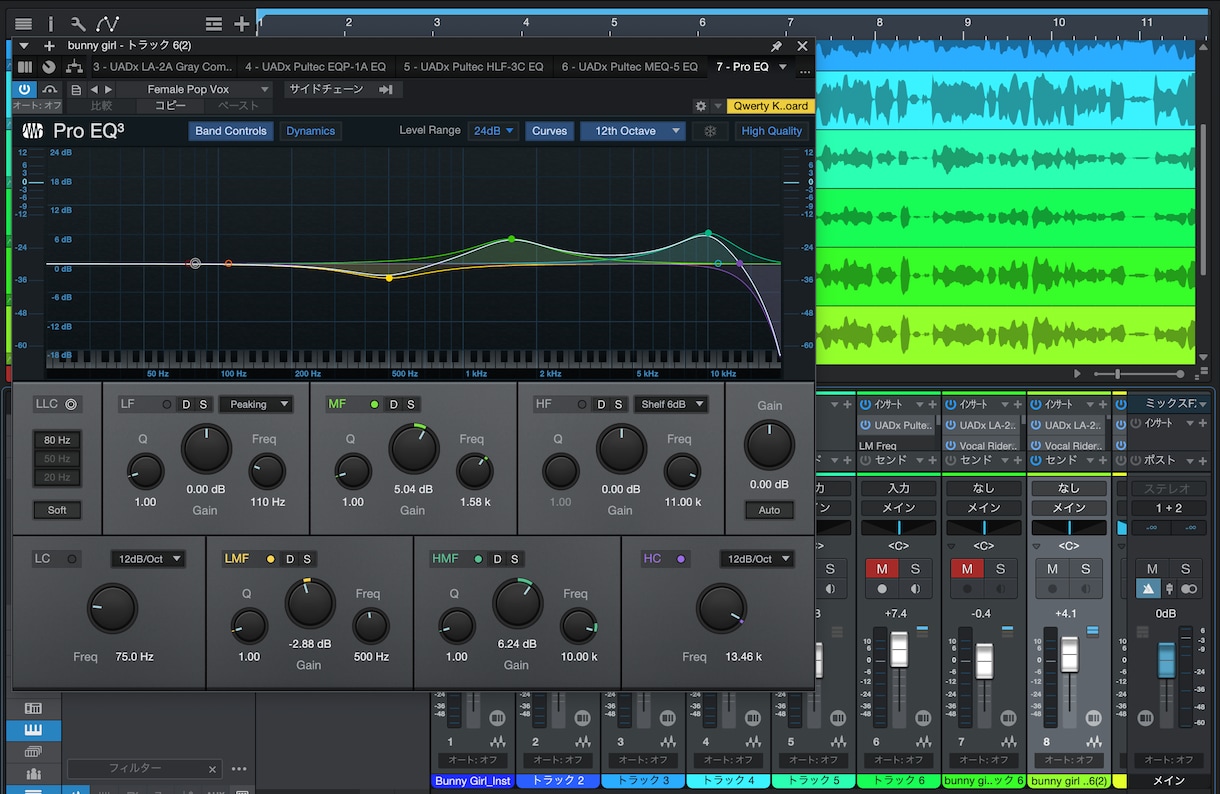
Task: Unmute channel 6 with M button
Action: pos(882,569)
